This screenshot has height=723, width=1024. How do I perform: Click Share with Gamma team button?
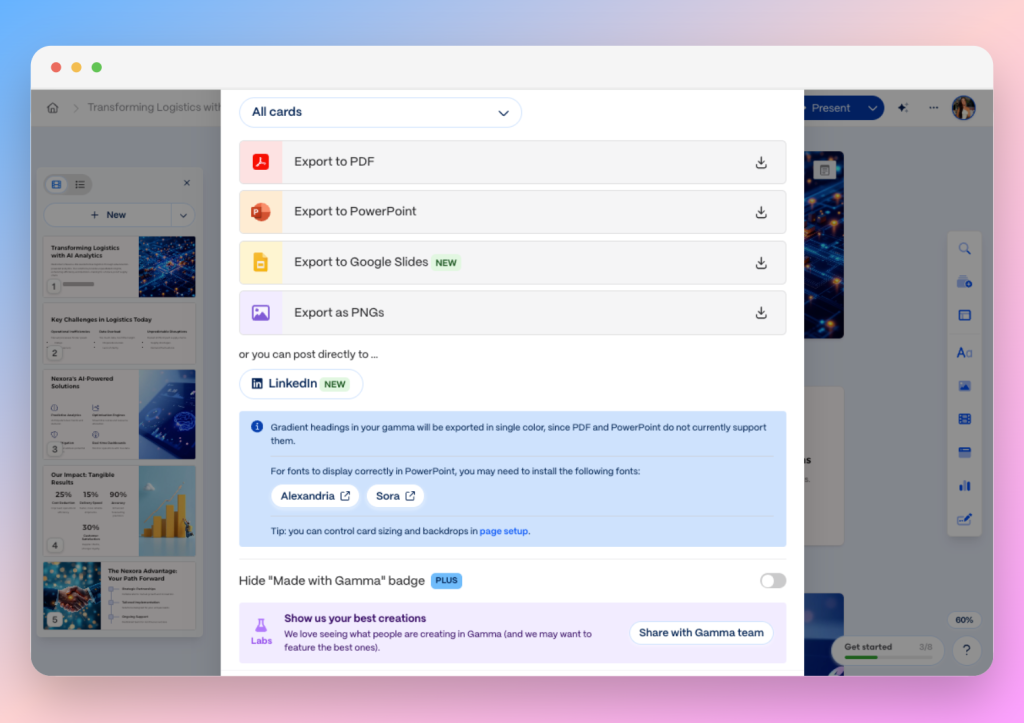(x=701, y=633)
